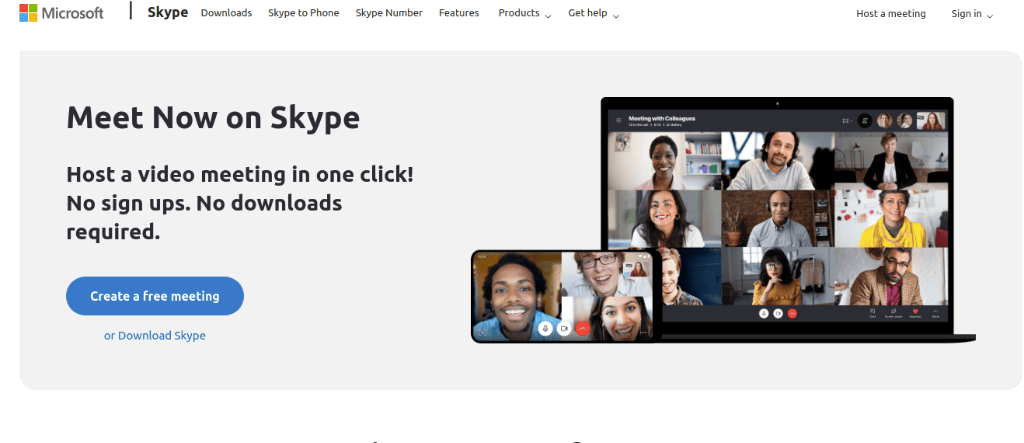Expand the Sign in dropdown
Viewport: 1024px width, 443px height.
pyautogui.click(x=972, y=14)
